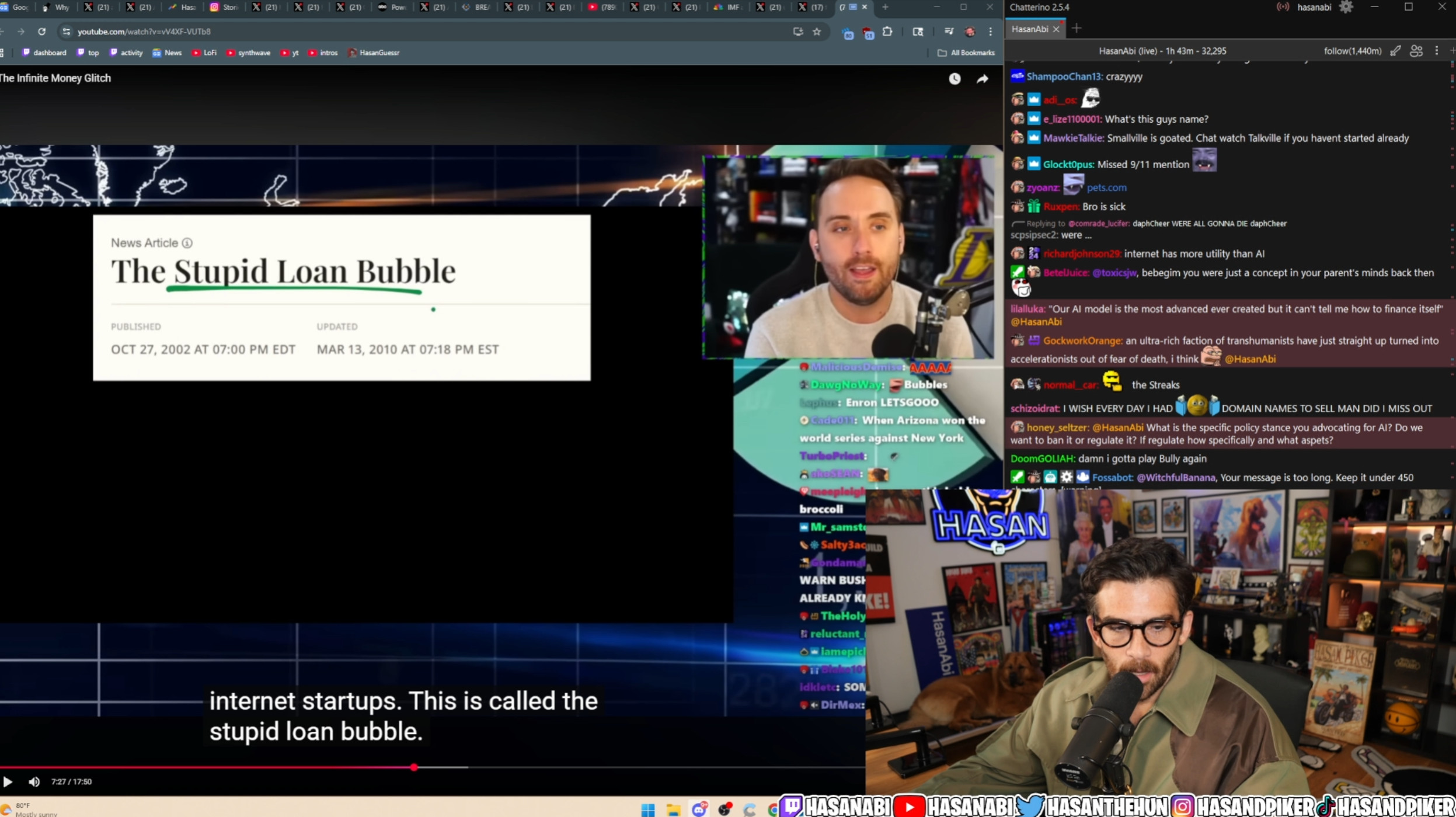Open Chatterino settings gear
The height and width of the screenshot is (817, 1456).
[1346, 7]
